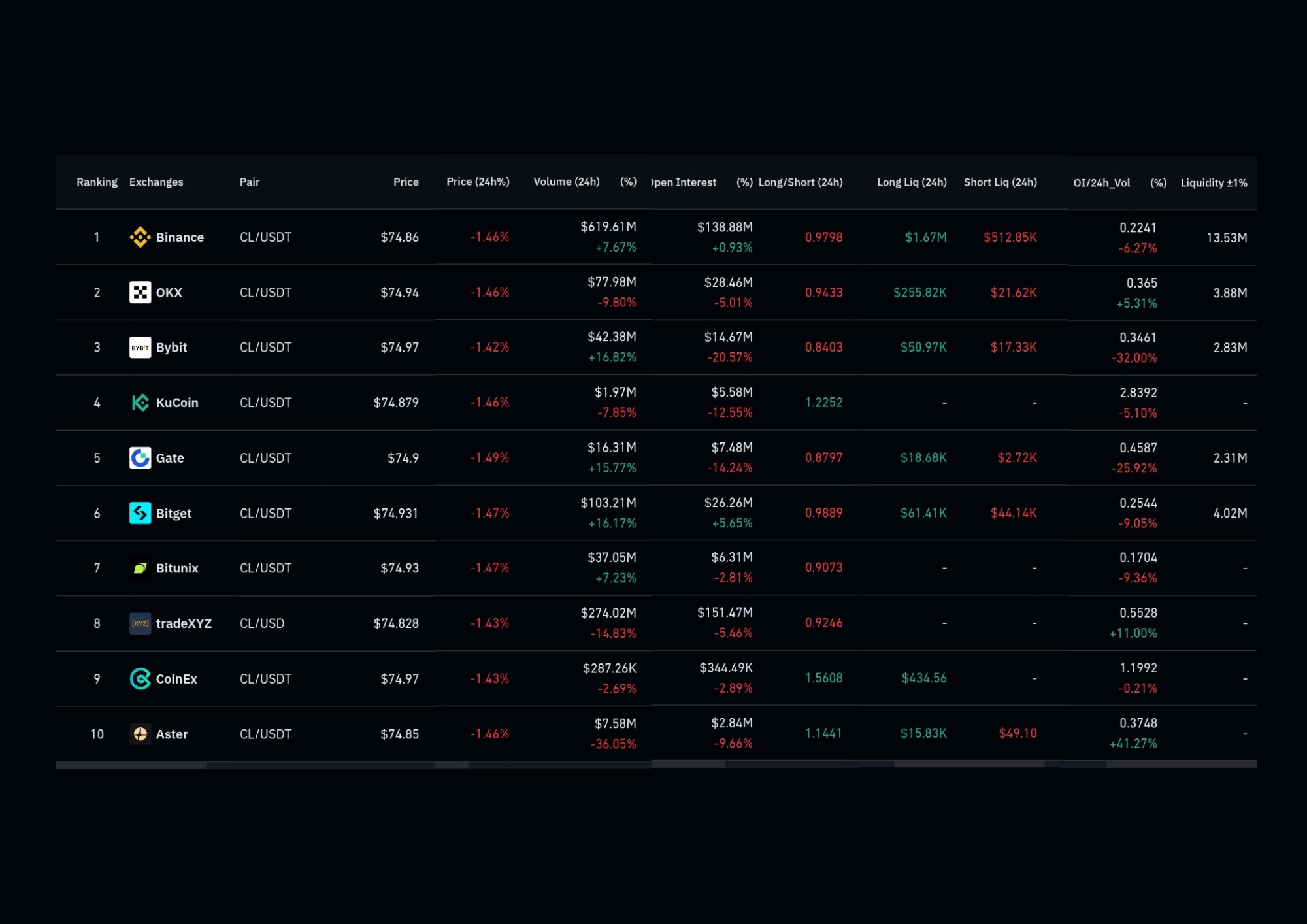Open the Bitget exchange name link
The image size is (1307, 924).
173,514
